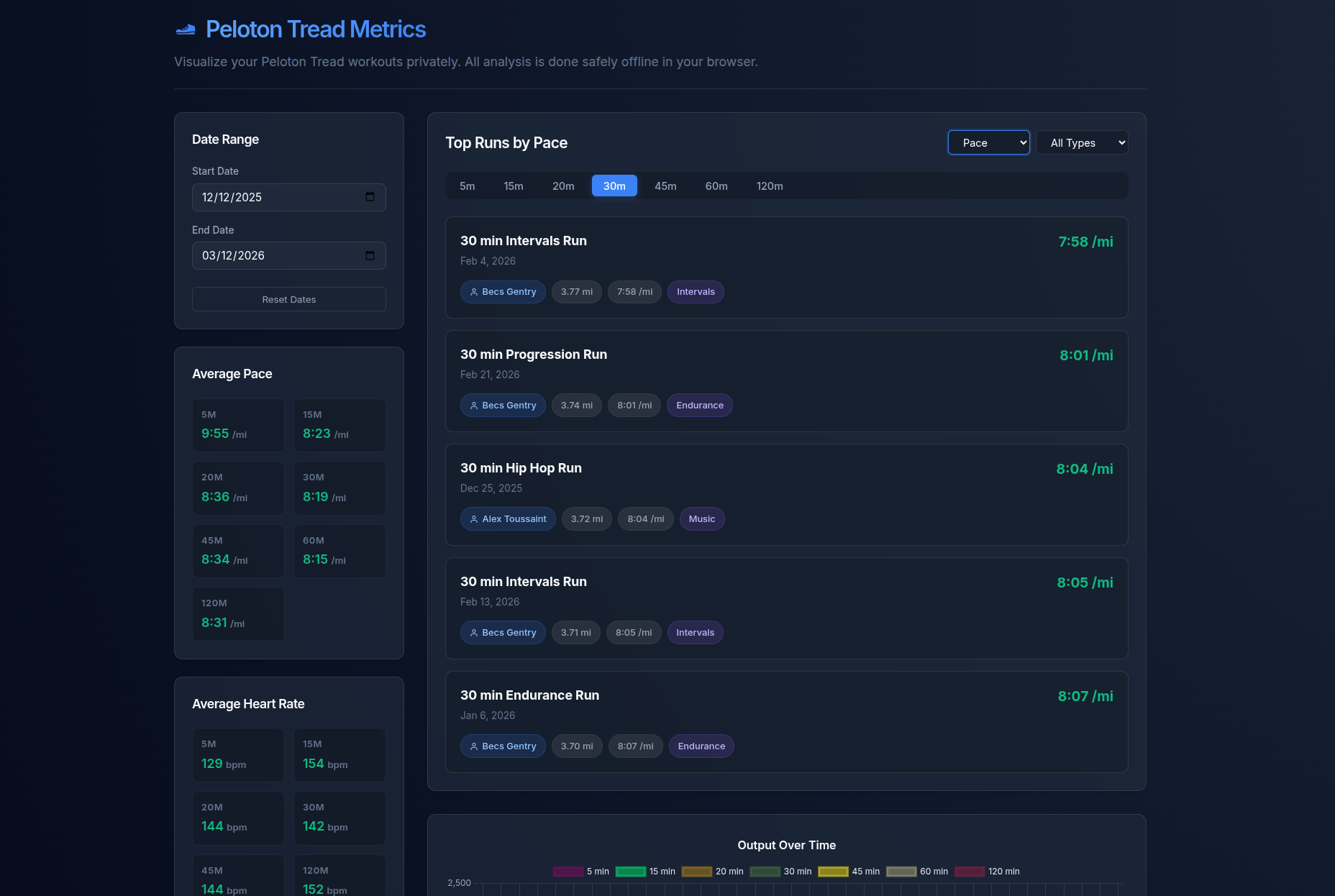The image size is (1335, 896).
Task: Click the 30 min Hip Hop Run title
Action: 521,468
